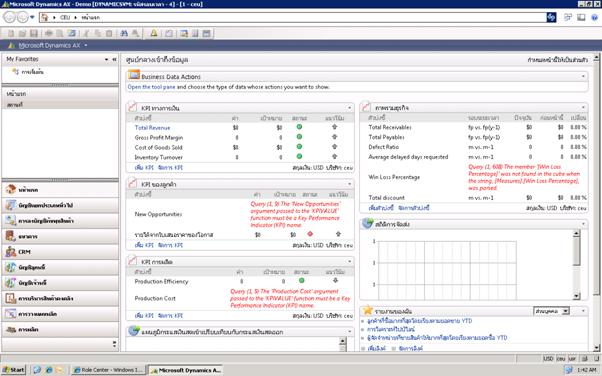Click the home icon in the address bar

(x=45, y=18)
